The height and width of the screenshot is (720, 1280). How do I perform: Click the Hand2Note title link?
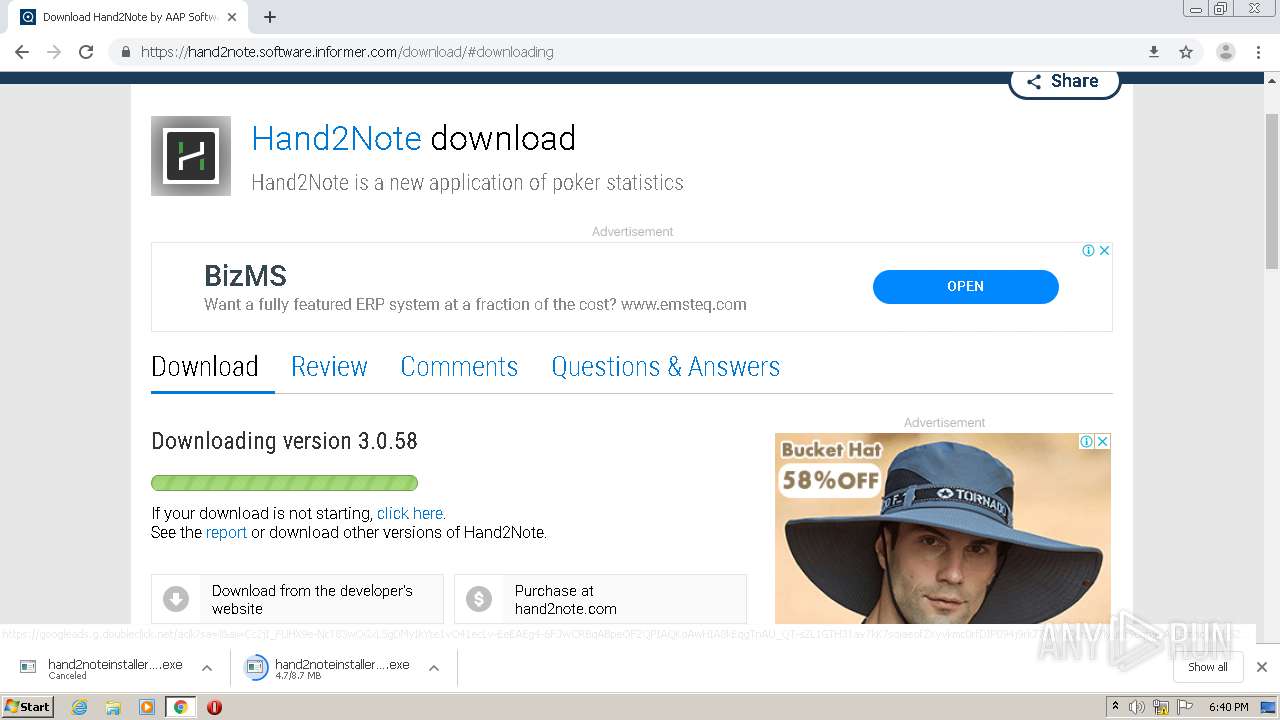(336, 138)
